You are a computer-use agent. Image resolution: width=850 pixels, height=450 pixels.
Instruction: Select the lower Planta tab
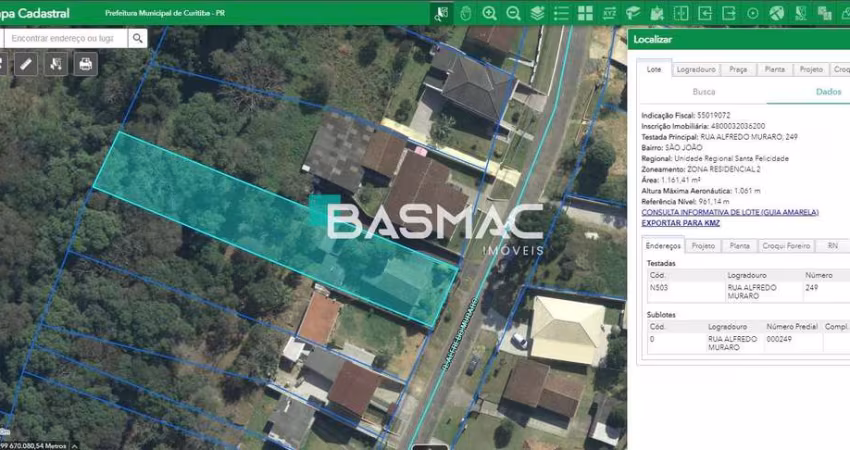click(739, 246)
